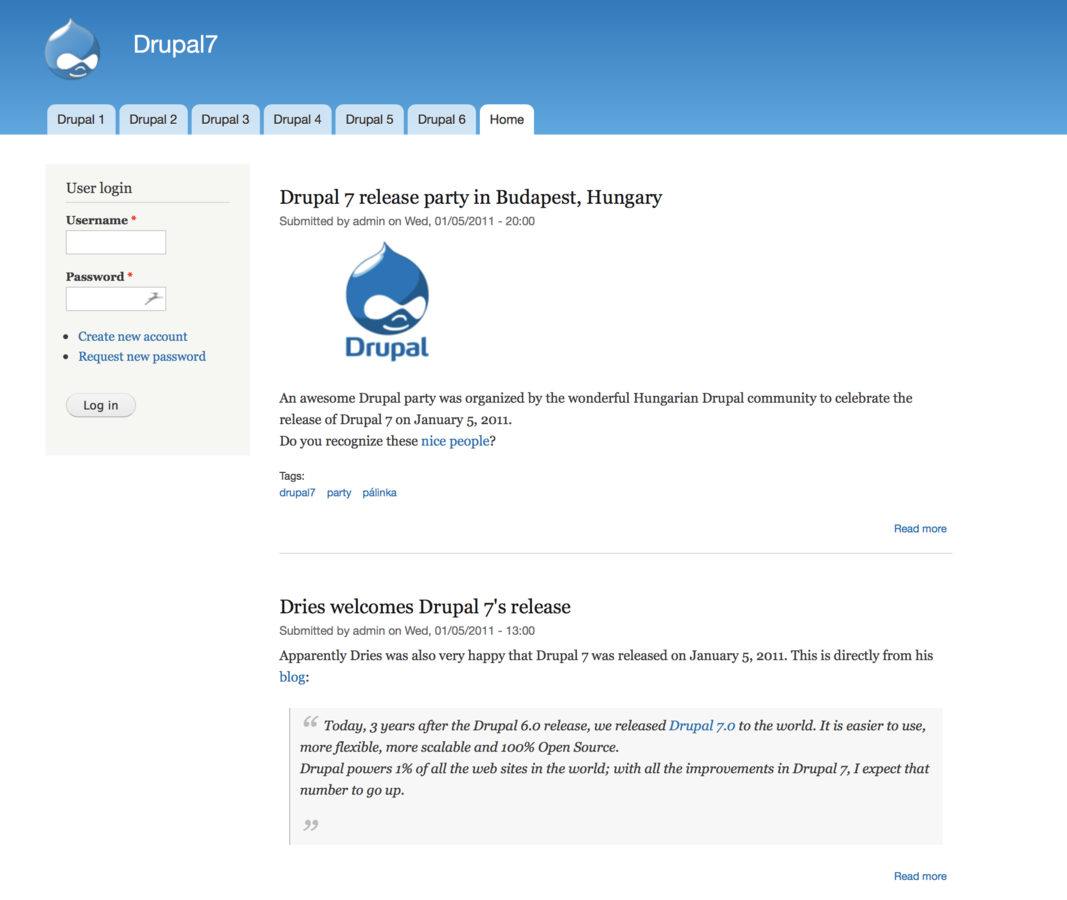This screenshot has width=1067, height=900.
Task: Open the party tag
Action: click(x=339, y=493)
